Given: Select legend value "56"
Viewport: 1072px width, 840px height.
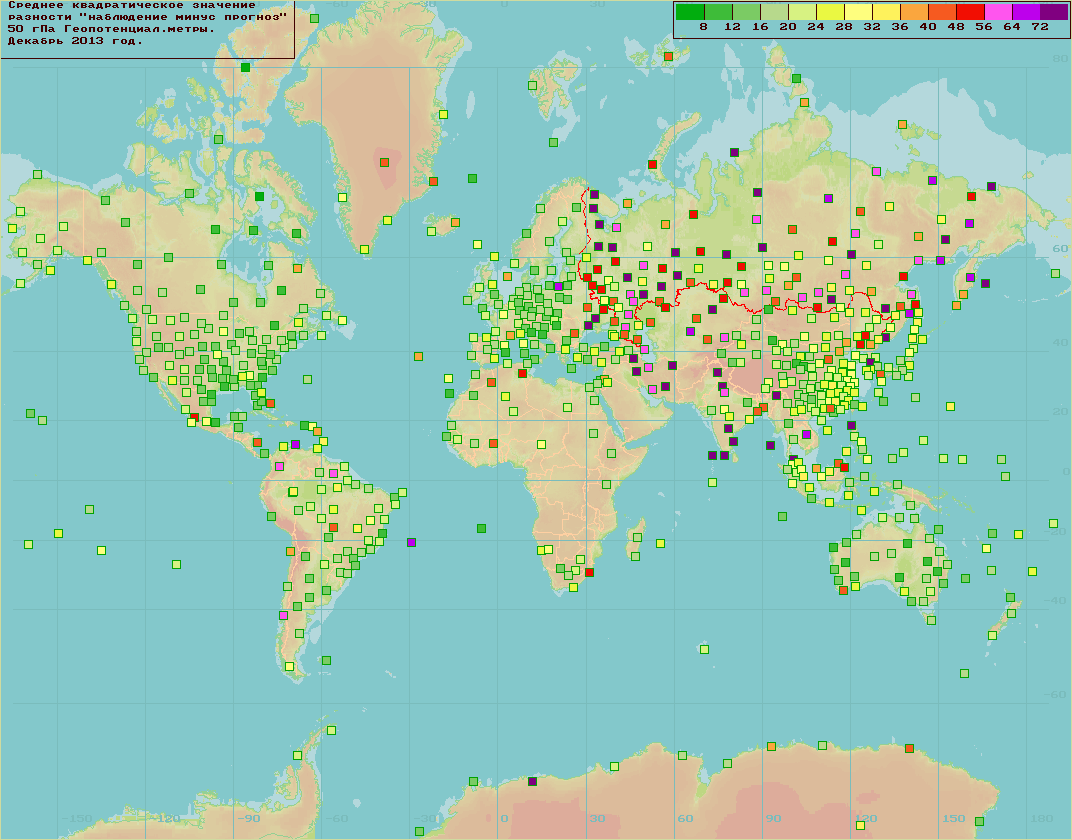Looking at the screenshot, I should (x=984, y=27).
